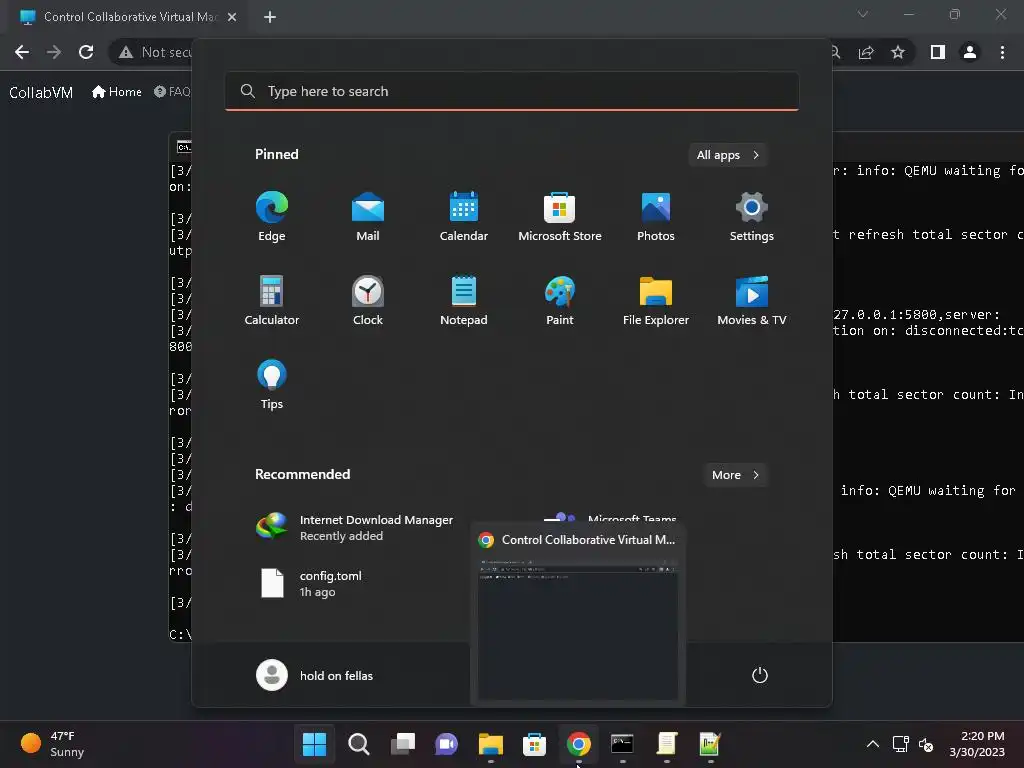Viewport: 1024px width, 768px height.
Task: Open Task View on taskbar
Action: point(402,744)
